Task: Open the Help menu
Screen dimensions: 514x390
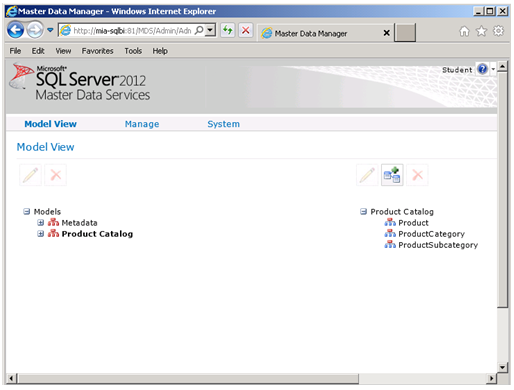Action: (160, 51)
